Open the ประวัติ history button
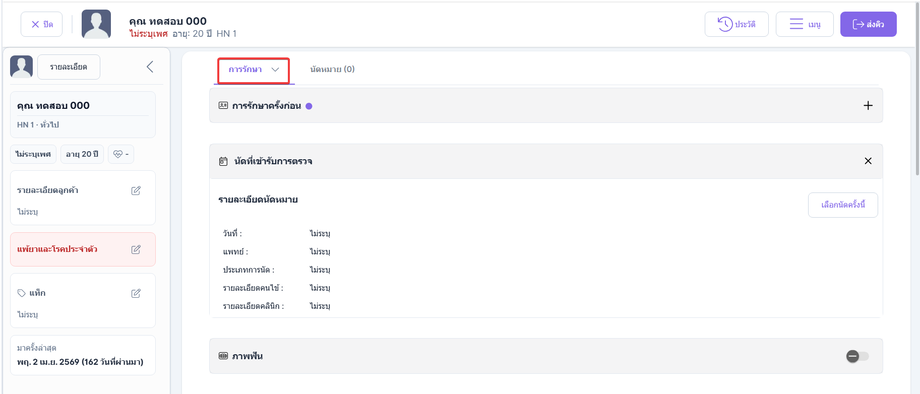The height and width of the screenshot is (394, 920). (736, 24)
